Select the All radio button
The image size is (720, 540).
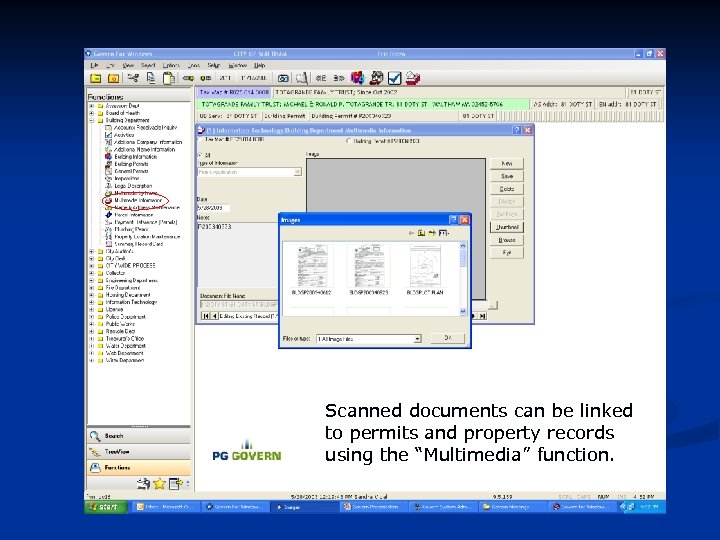point(201,155)
